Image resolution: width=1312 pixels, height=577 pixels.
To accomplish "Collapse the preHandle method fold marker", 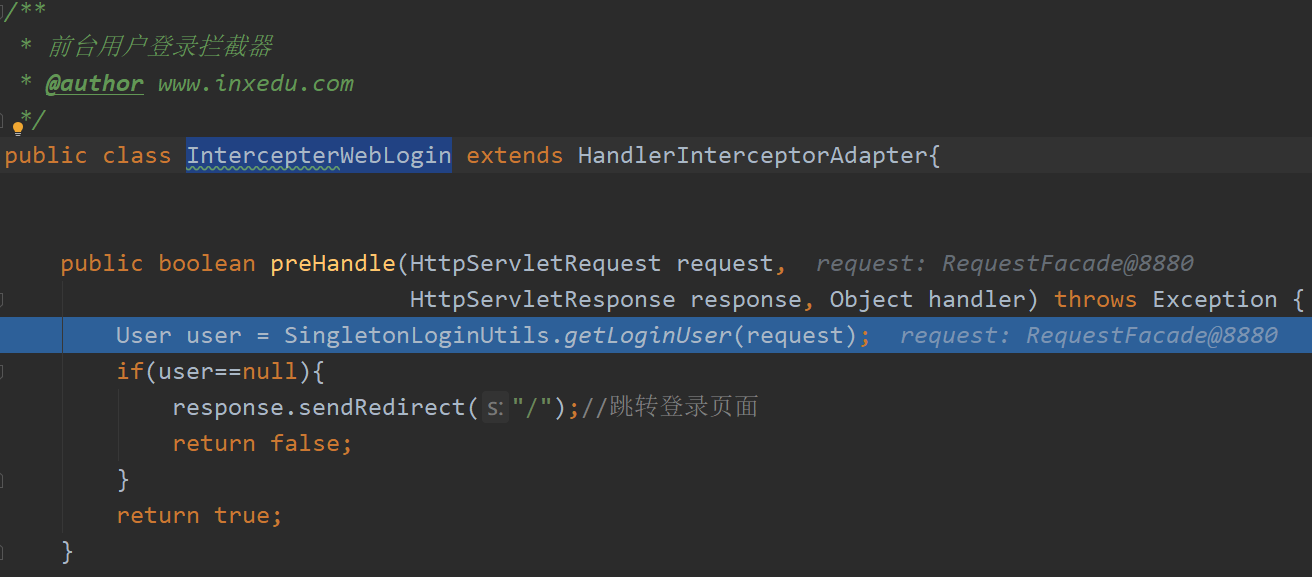I will (4, 299).
